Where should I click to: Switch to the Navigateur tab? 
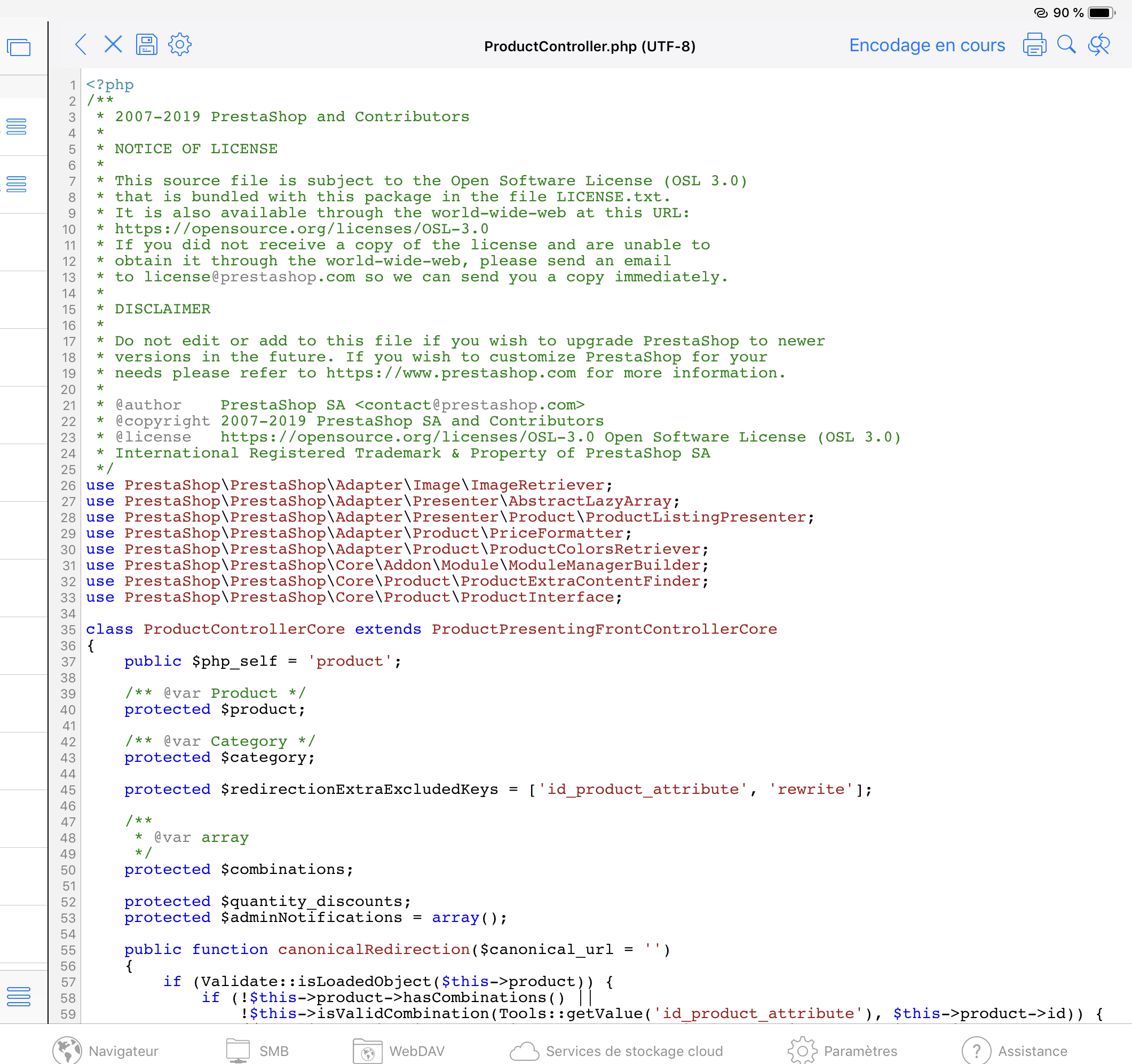(105, 1050)
